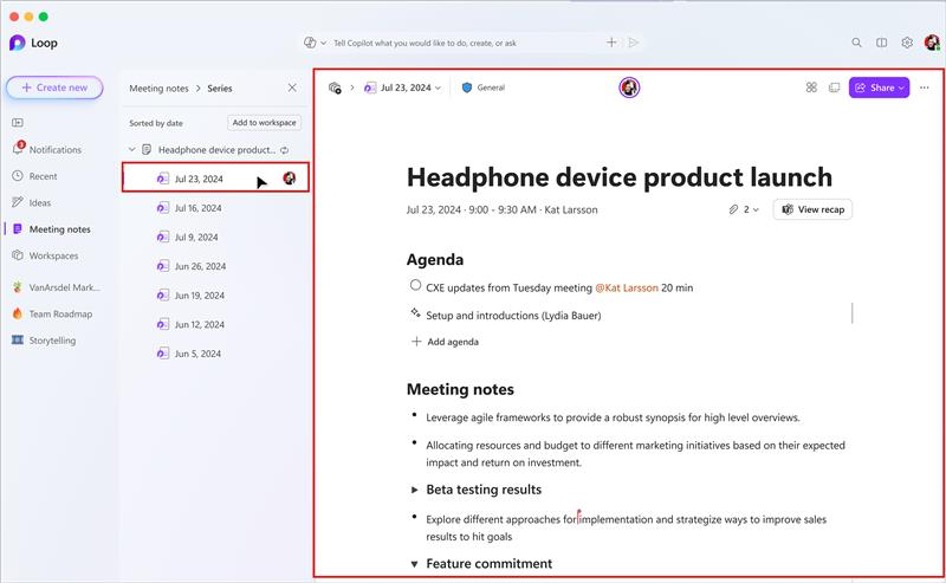The height and width of the screenshot is (584, 946).
Task: Click the Leverage agile frameworks bullet text
Action: [613, 417]
